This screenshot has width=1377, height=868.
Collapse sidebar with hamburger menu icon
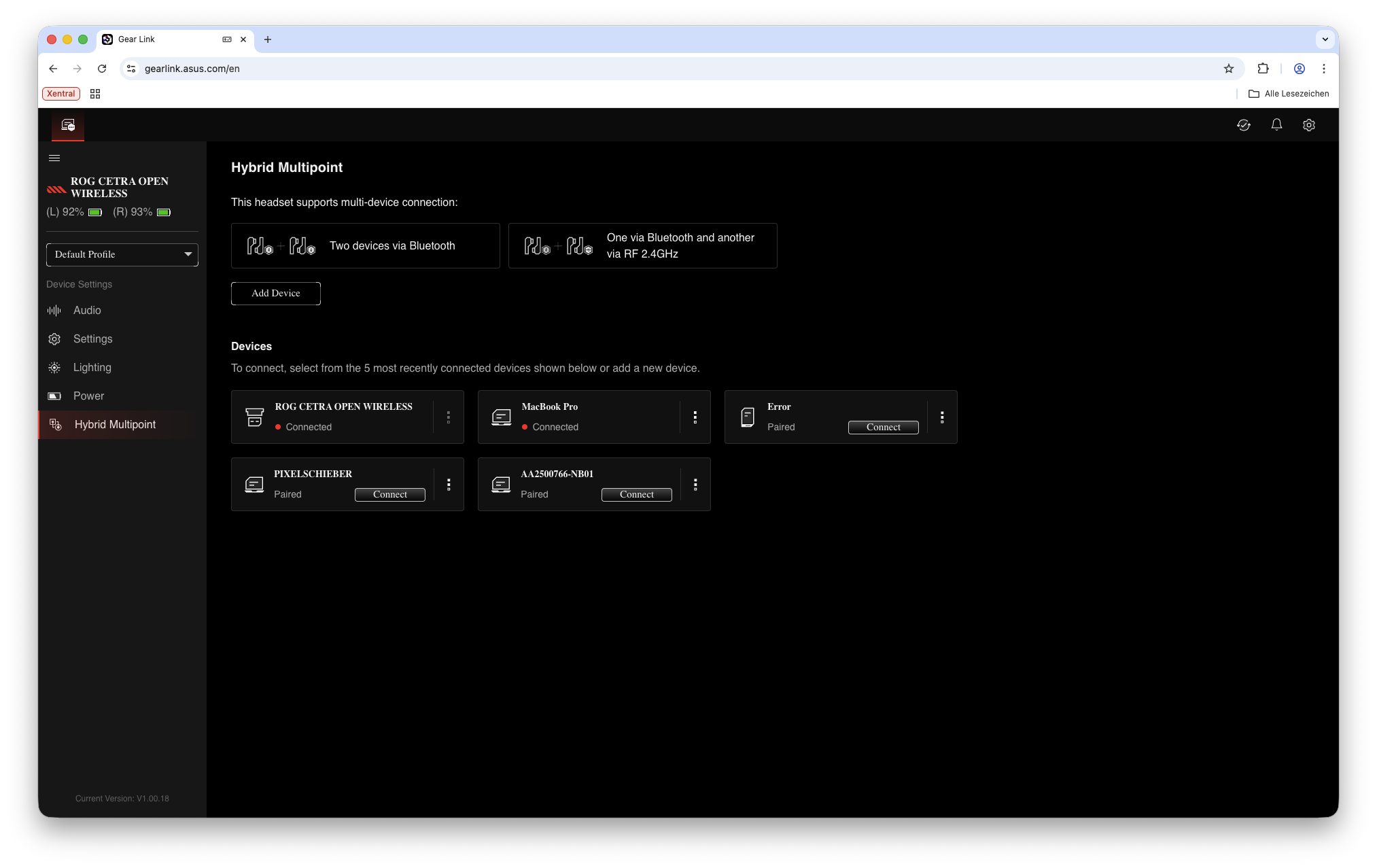point(54,158)
